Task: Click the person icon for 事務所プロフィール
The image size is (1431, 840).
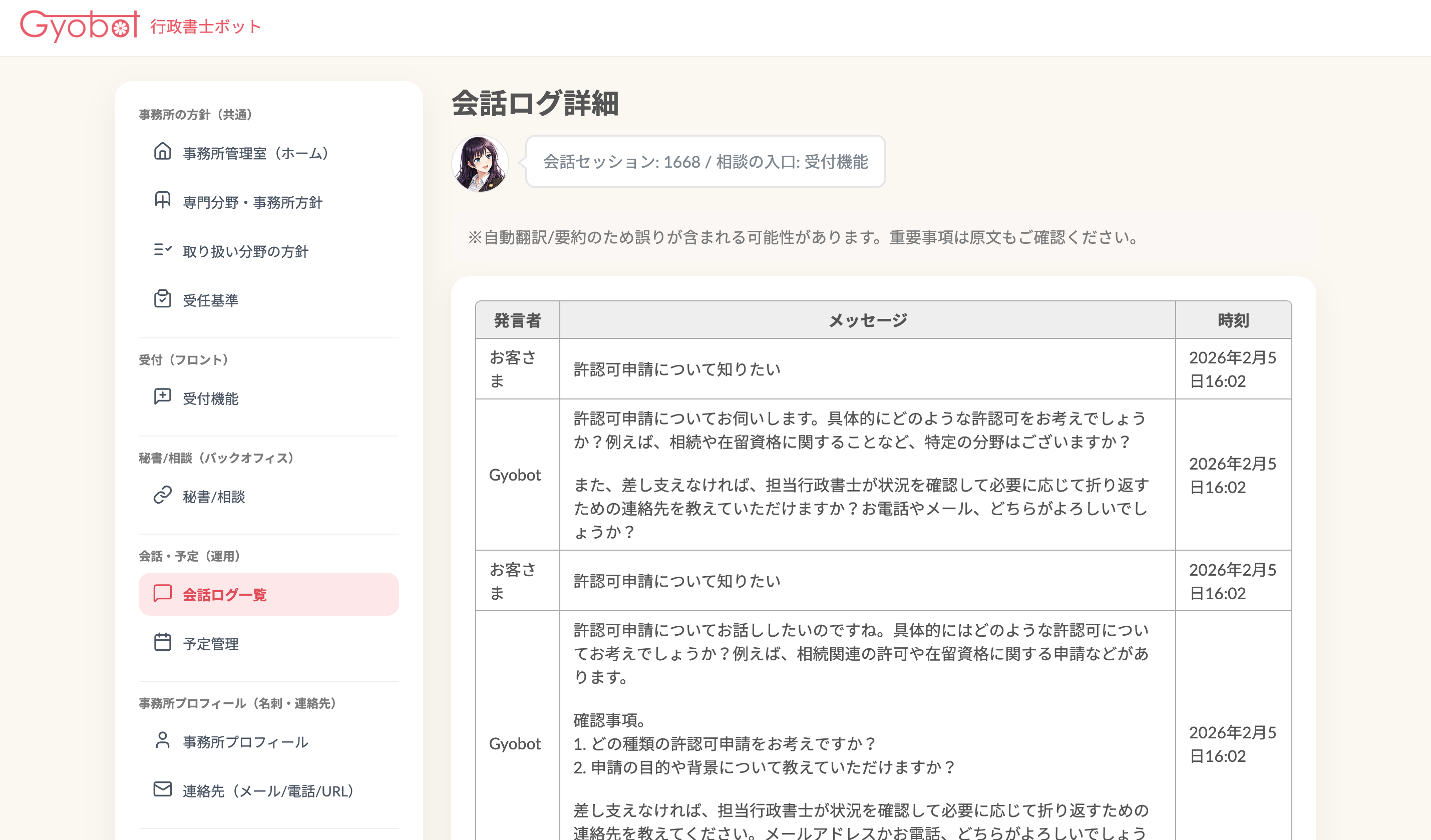Action: [x=162, y=741]
